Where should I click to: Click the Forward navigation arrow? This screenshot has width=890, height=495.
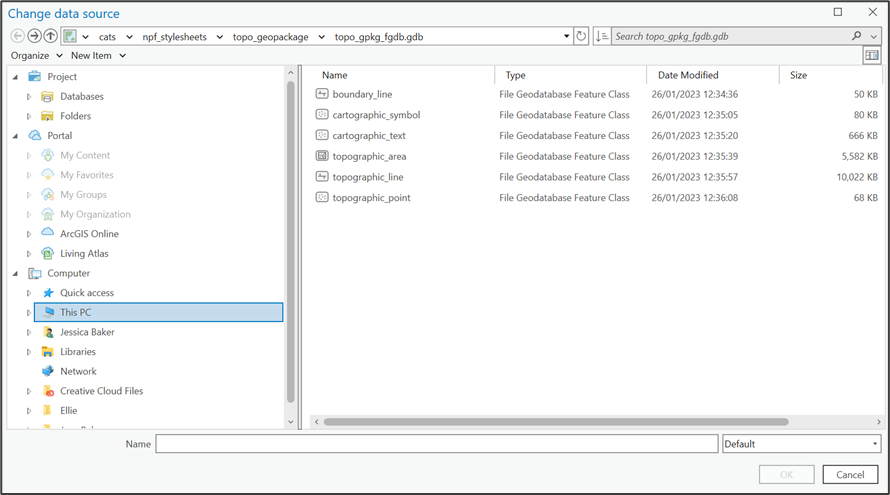point(34,36)
